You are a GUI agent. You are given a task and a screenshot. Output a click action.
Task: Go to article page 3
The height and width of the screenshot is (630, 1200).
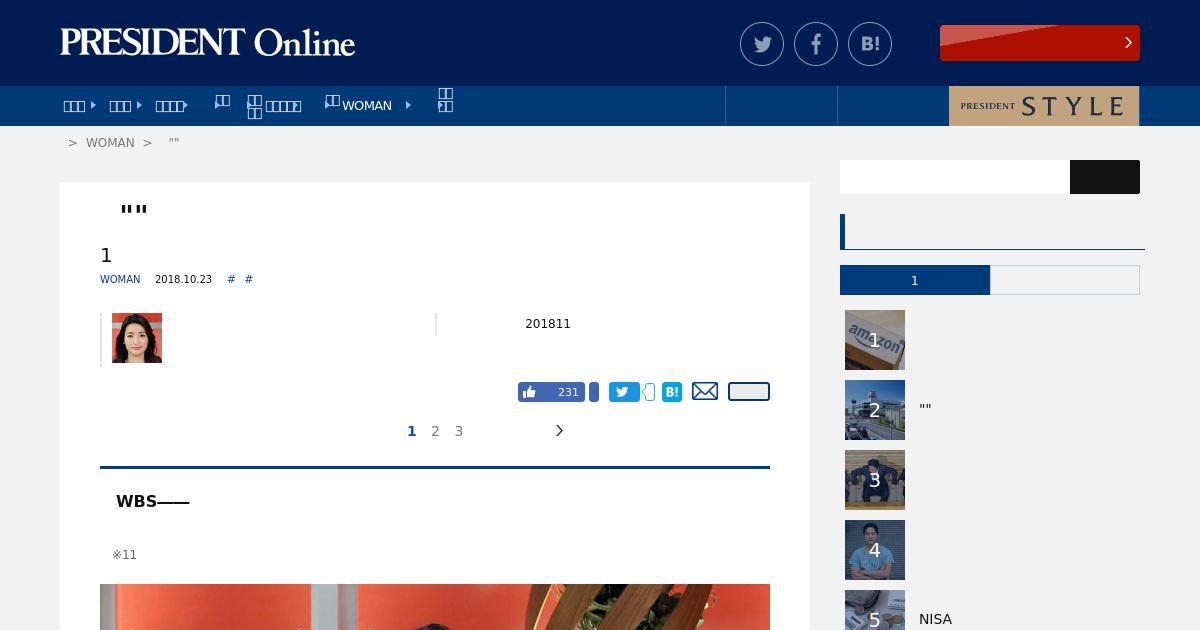[459, 431]
